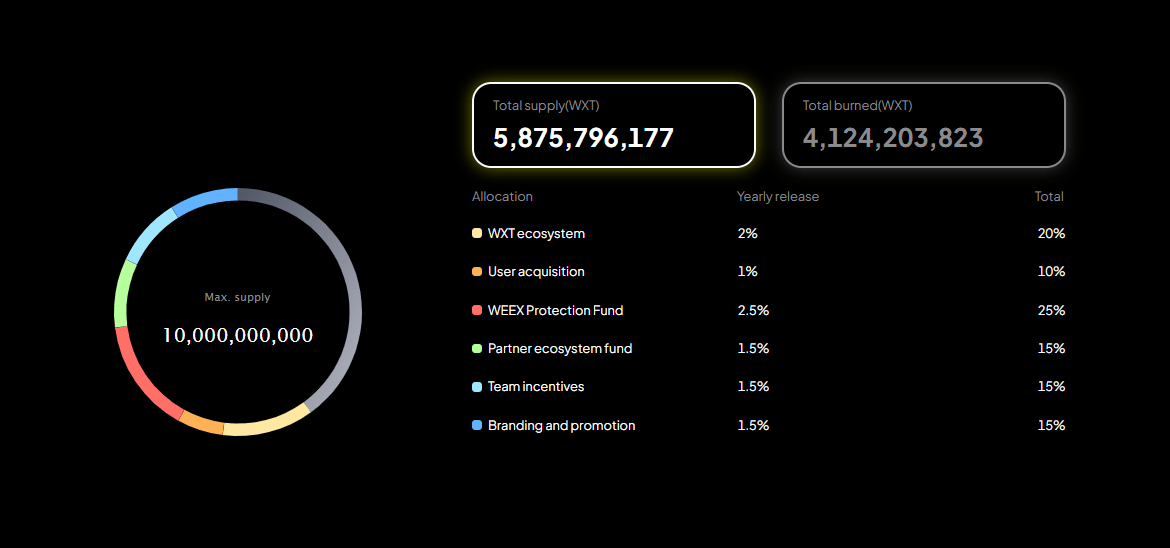Screen dimensions: 1170x548
Task: Click the green Partner ecosystem fund legend dot
Action: pos(477,349)
